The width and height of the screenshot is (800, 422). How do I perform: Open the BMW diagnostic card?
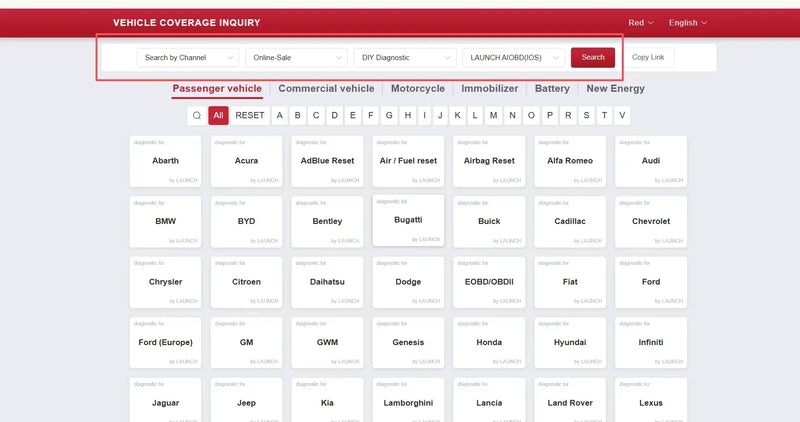(165, 221)
